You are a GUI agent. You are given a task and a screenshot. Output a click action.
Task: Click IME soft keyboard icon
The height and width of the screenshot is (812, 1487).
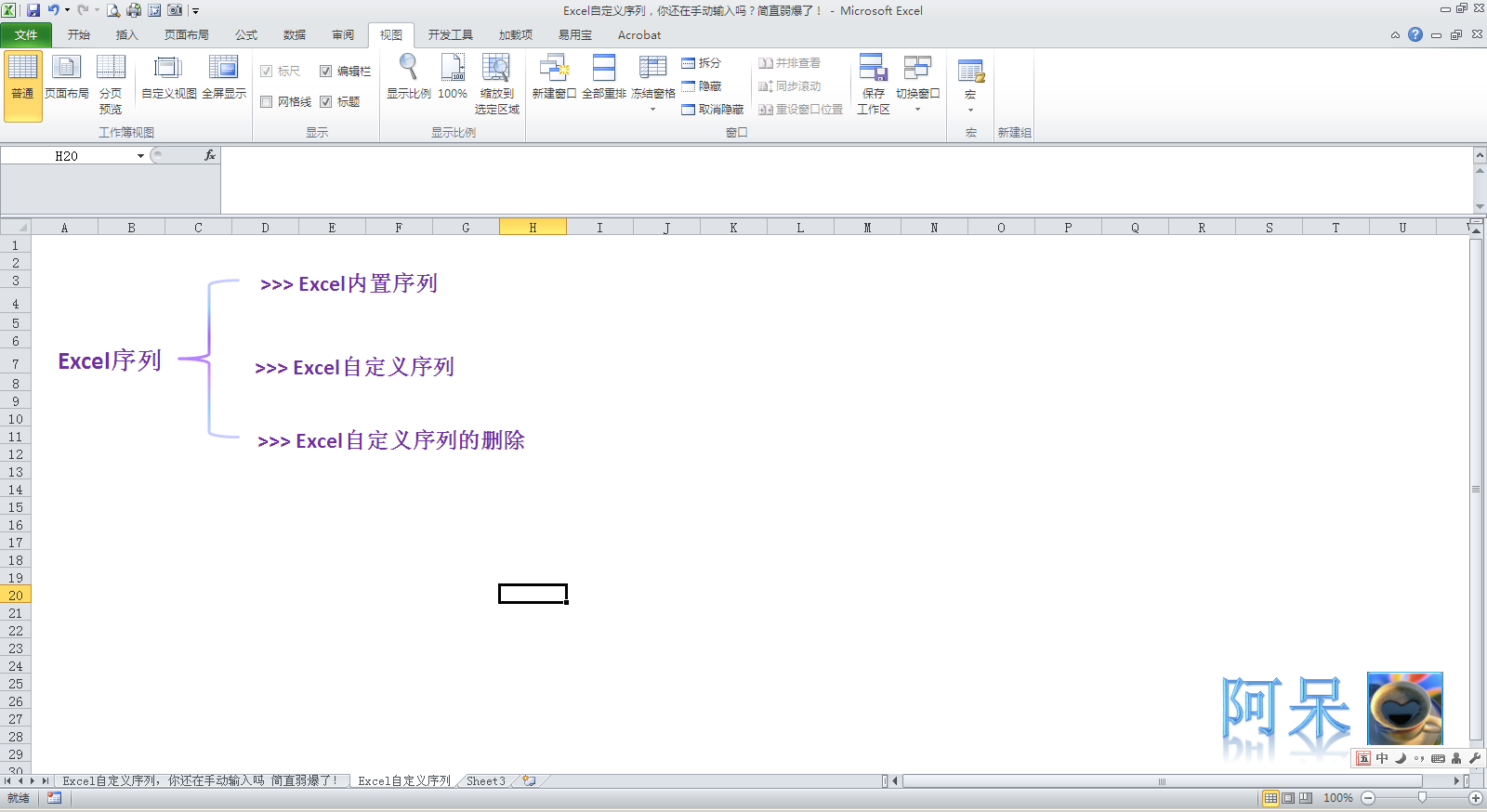coord(1438,758)
